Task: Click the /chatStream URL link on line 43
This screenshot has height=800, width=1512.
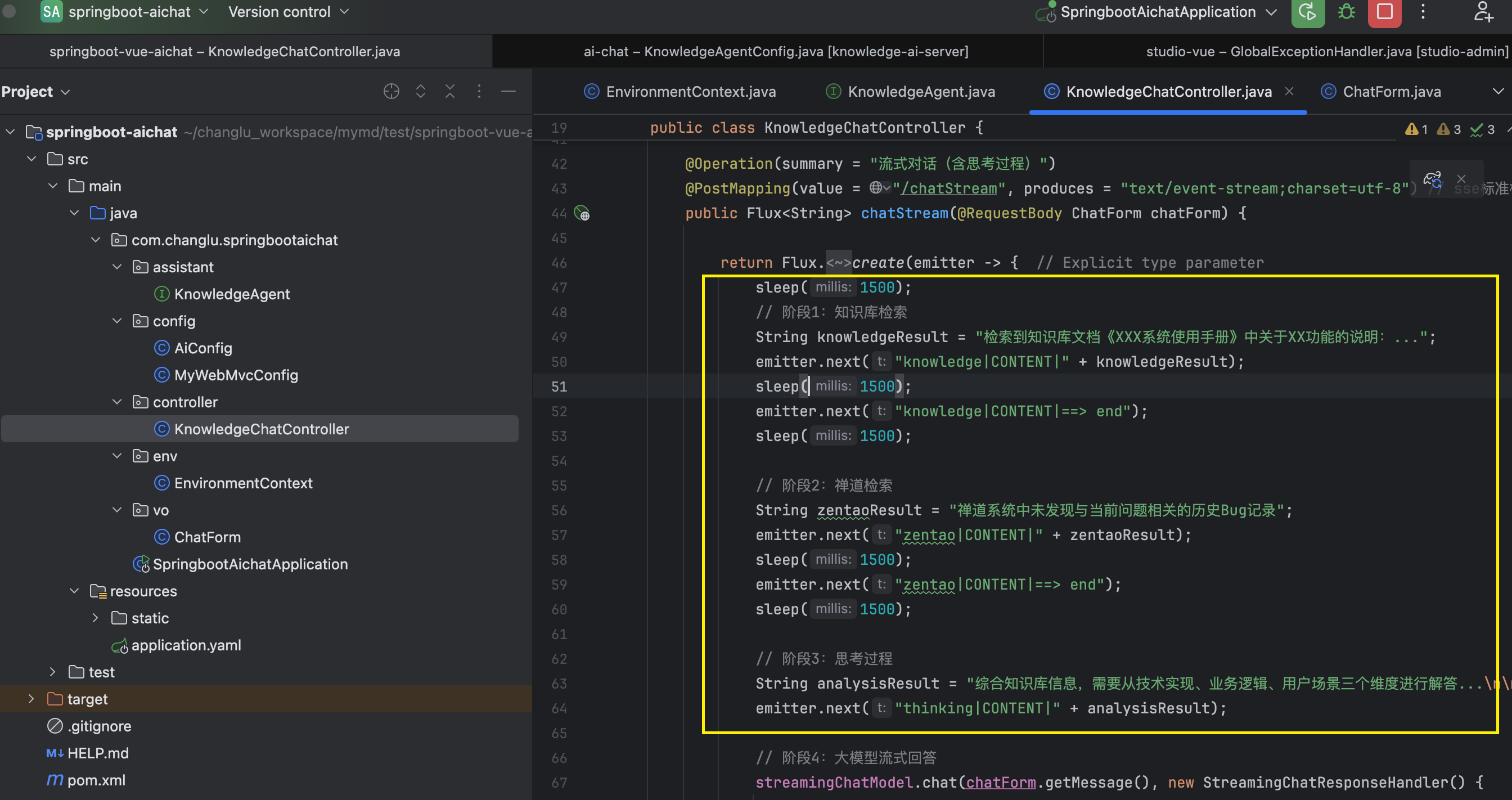Action: [x=949, y=188]
